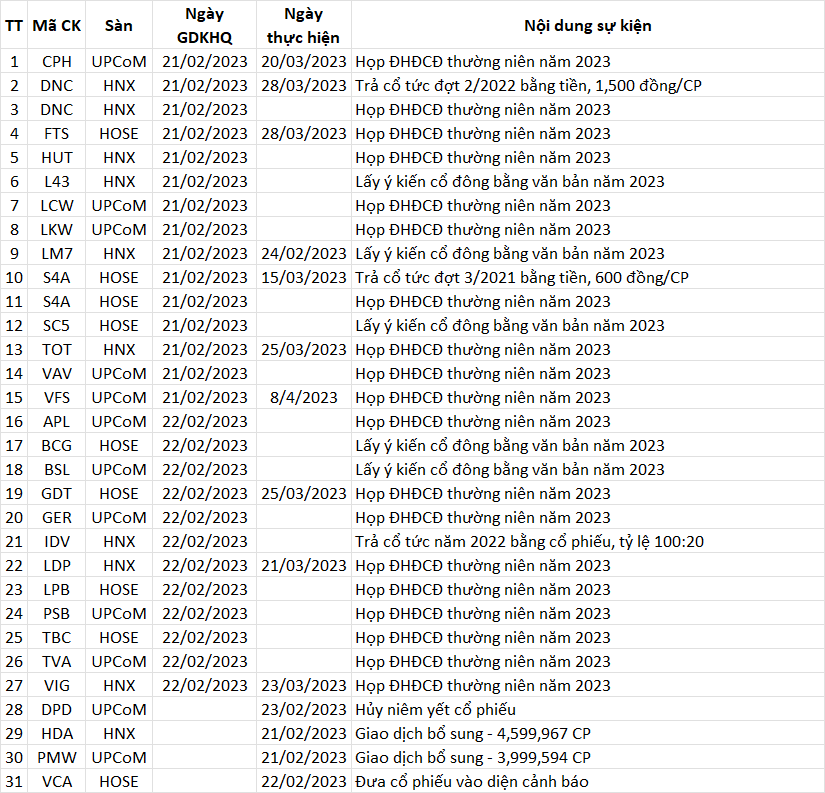
Task: Select the GER stock code cell
Action: point(56,518)
